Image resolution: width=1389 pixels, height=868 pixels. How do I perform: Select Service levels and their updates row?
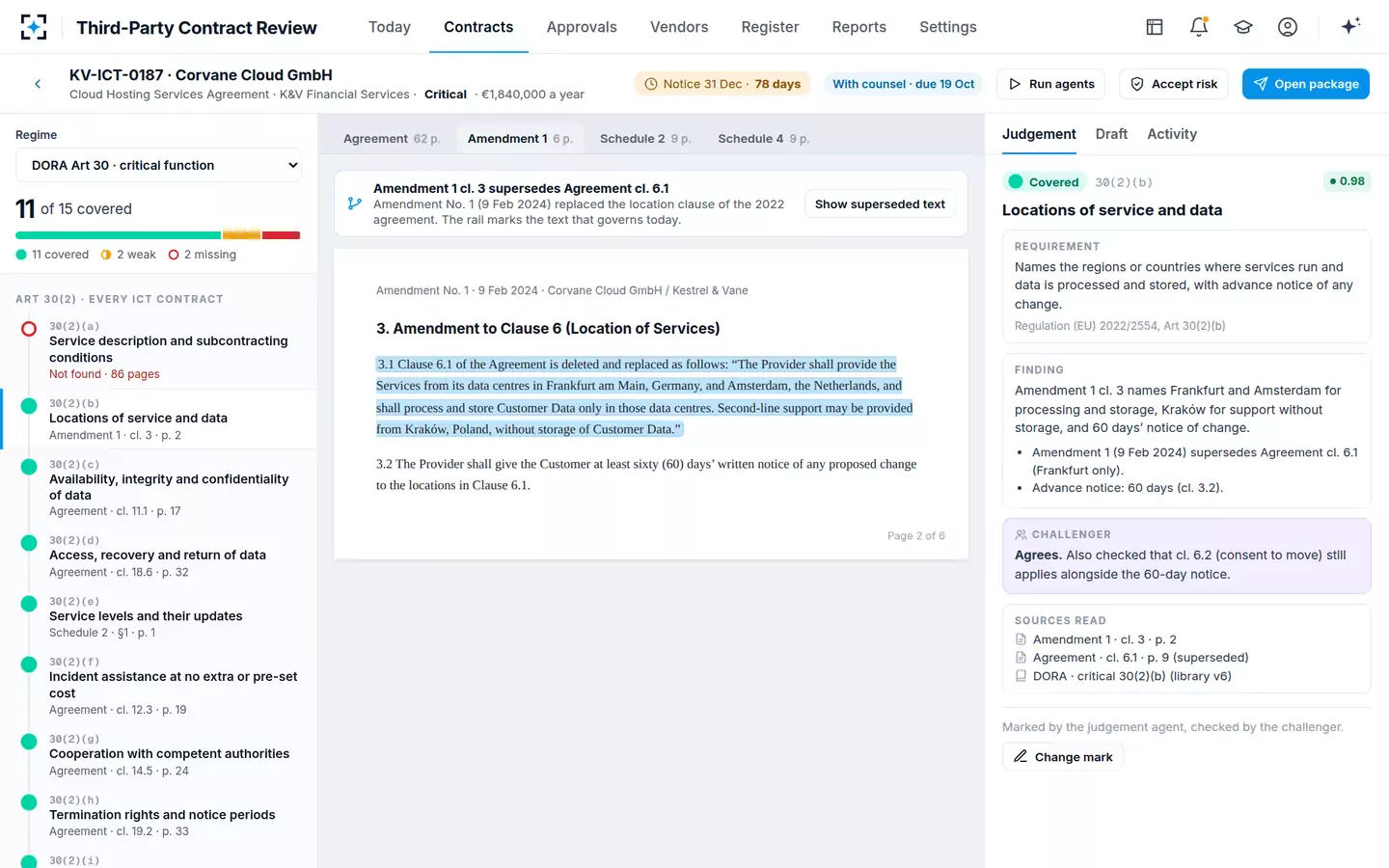click(x=159, y=617)
